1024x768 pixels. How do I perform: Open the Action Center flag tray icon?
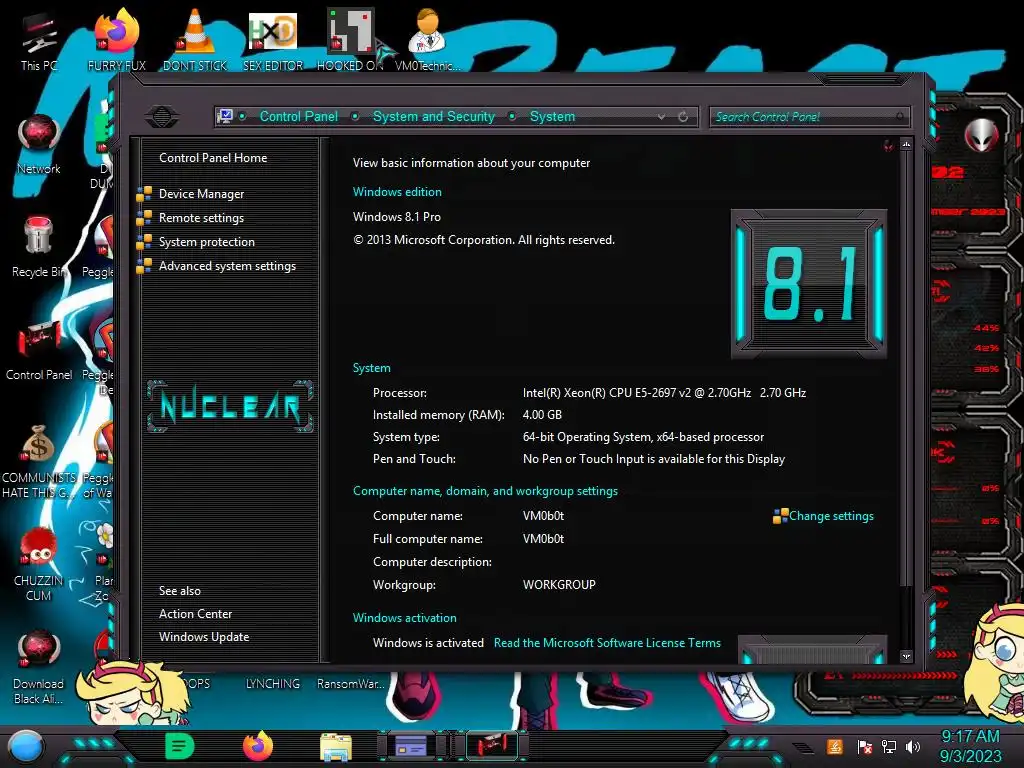coord(864,746)
